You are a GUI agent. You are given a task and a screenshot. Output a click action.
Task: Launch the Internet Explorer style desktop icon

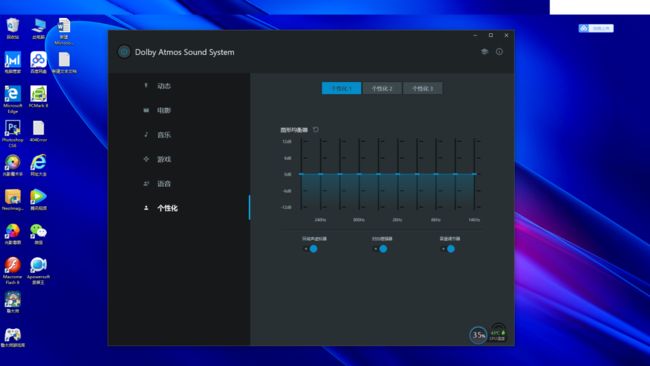click(x=39, y=165)
